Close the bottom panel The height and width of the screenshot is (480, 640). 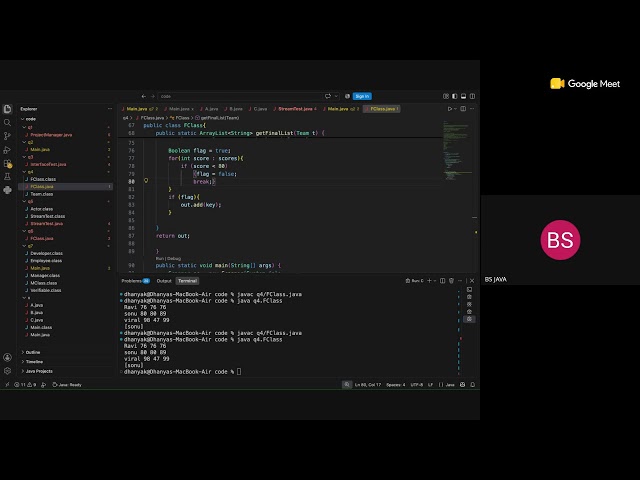[x=472, y=281]
